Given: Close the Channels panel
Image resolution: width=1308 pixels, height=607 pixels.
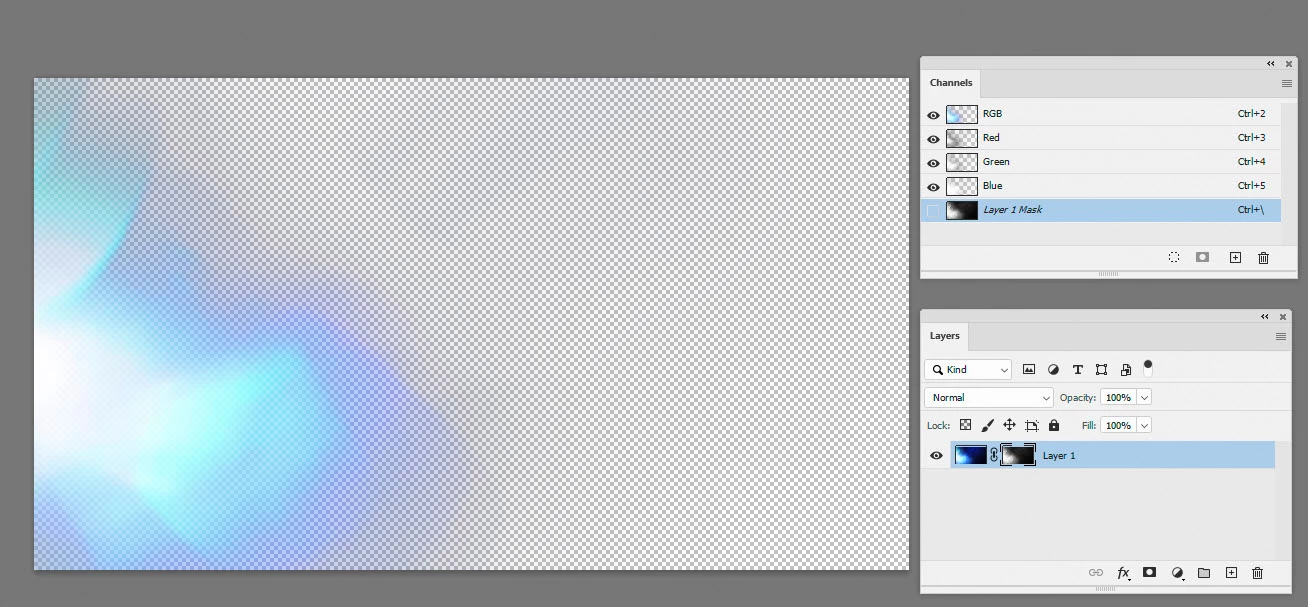Looking at the screenshot, I should 1289,64.
